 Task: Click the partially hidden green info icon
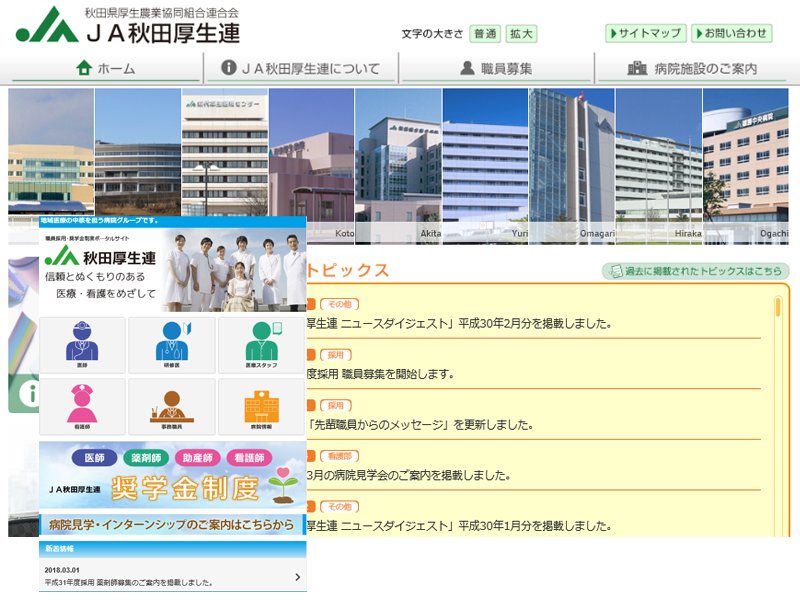pos(29,393)
